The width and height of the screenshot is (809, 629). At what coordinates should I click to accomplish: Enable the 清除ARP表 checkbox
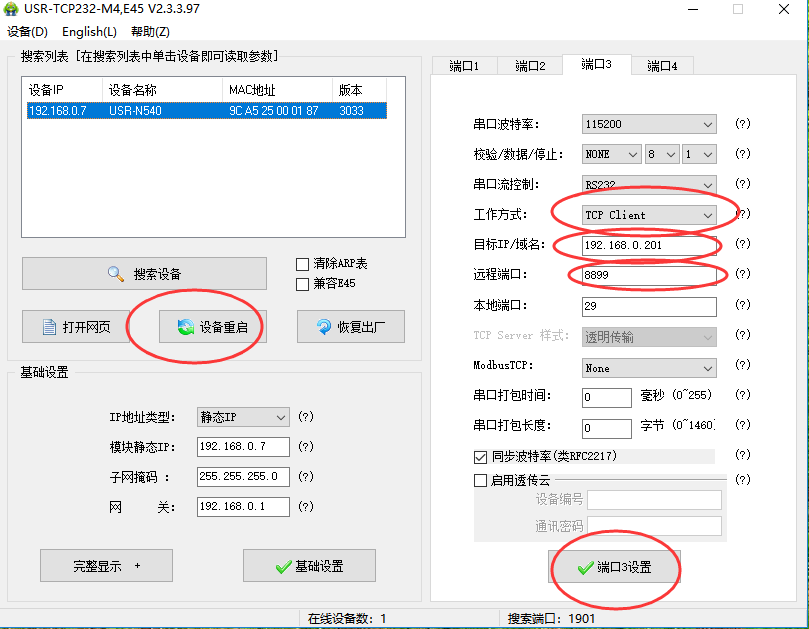303,264
